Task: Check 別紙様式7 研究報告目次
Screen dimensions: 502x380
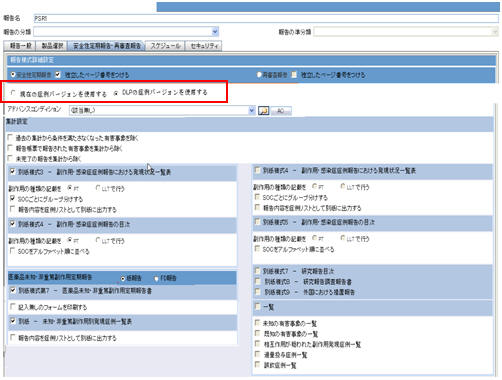Action: pos(257,271)
